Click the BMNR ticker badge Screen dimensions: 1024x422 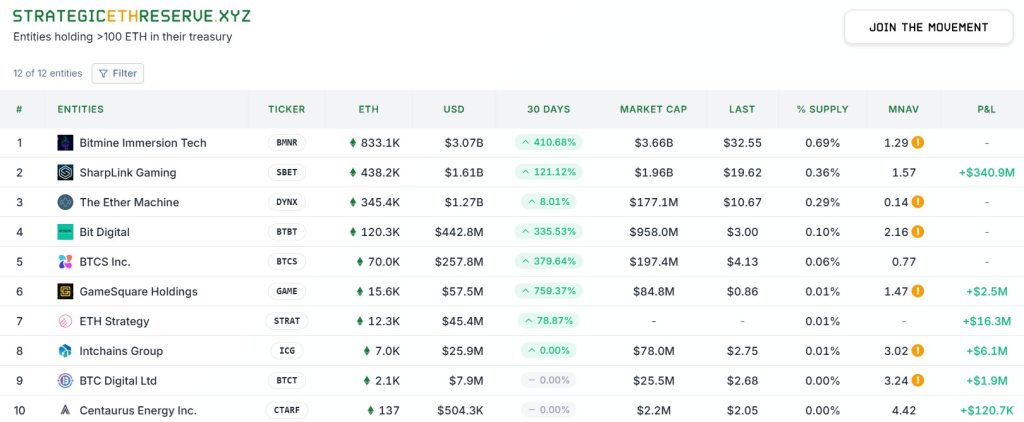point(287,142)
